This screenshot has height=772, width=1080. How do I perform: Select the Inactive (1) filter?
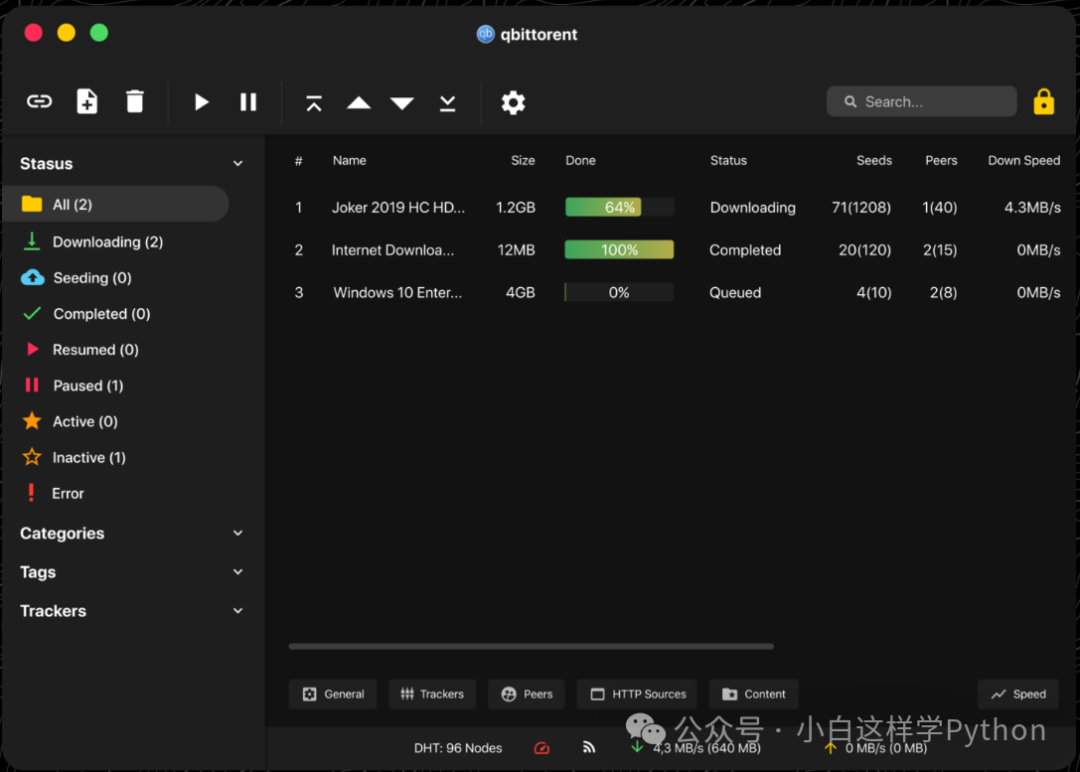(x=74, y=457)
